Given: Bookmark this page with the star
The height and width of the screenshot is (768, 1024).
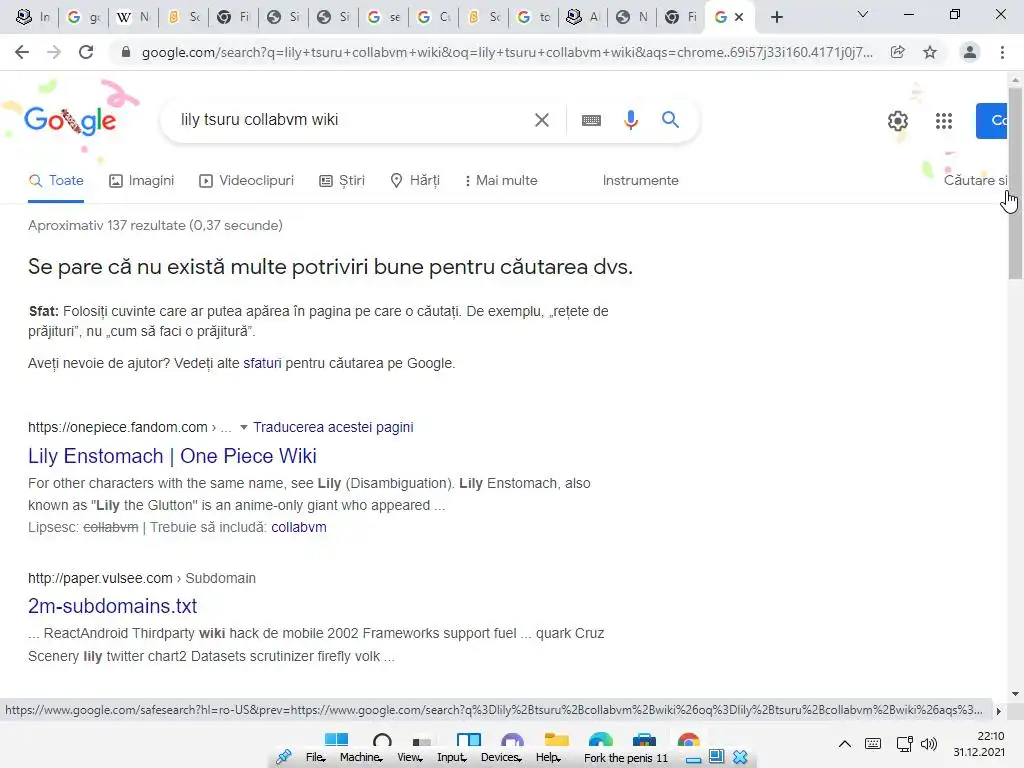Looking at the screenshot, I should pos(930,52).
